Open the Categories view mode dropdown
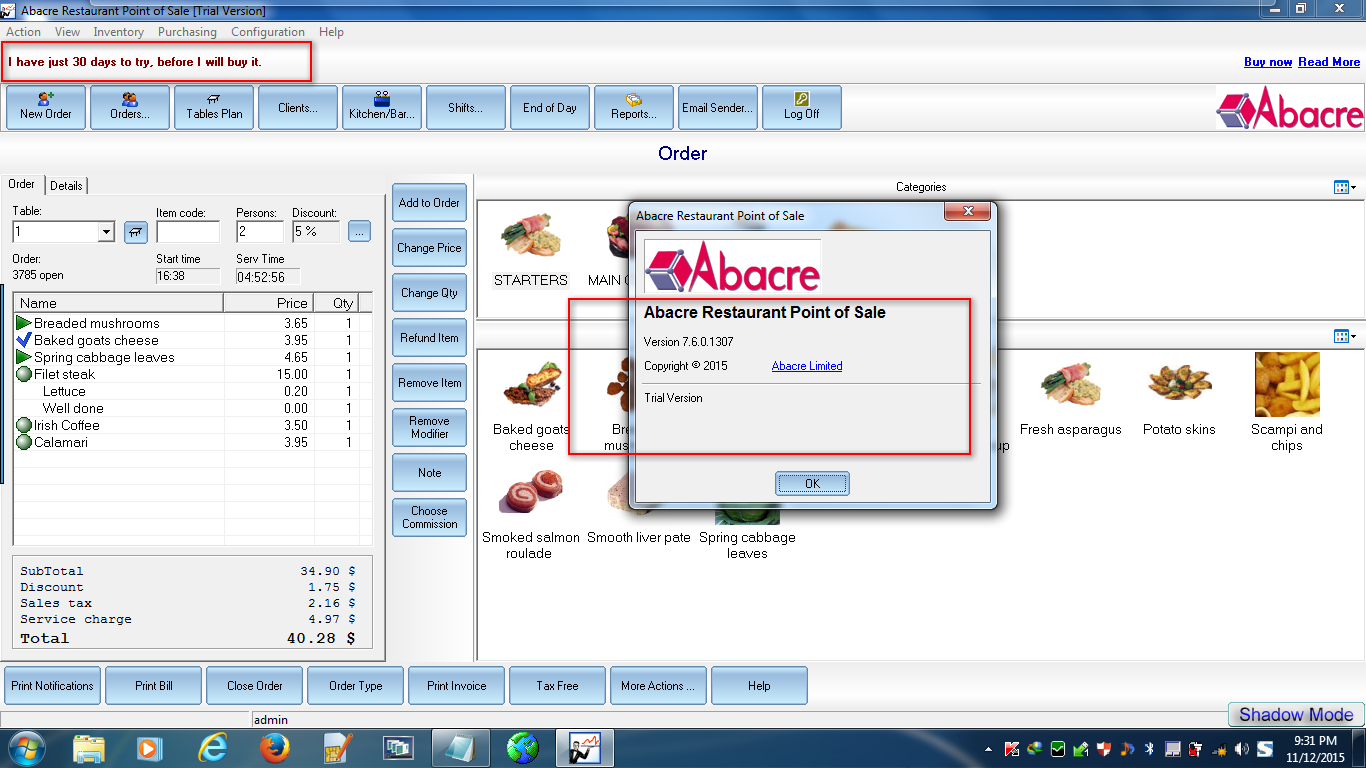The height and width of the screenshot is (768, 1366). click(x=1345, y=187)
